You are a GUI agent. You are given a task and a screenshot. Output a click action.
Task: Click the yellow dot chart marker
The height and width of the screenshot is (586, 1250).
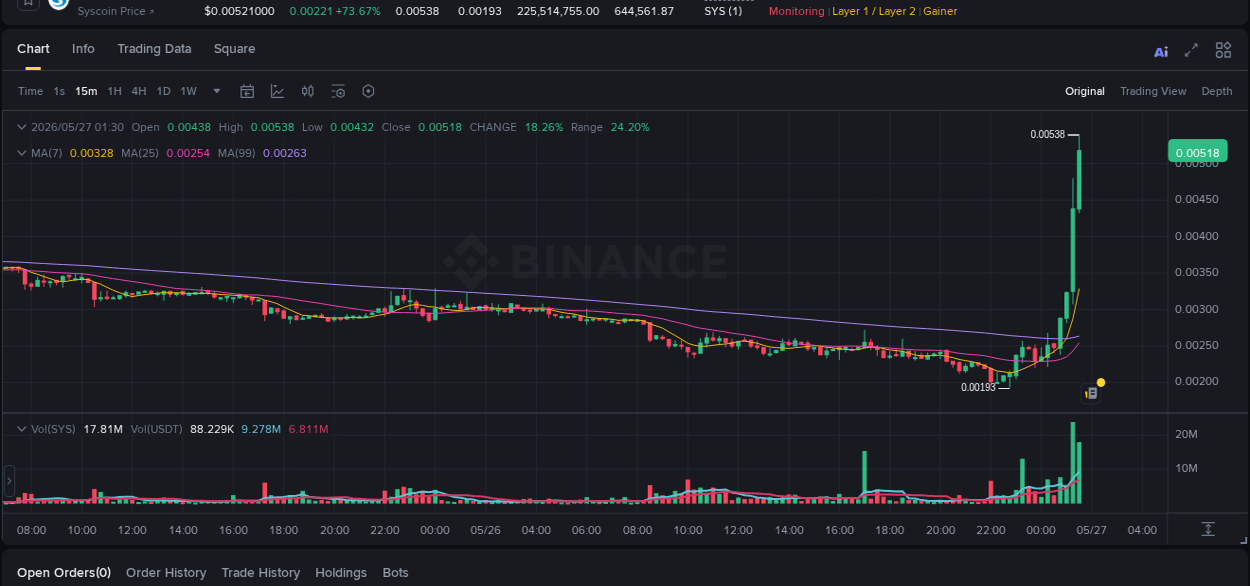tap(1101, 382)
